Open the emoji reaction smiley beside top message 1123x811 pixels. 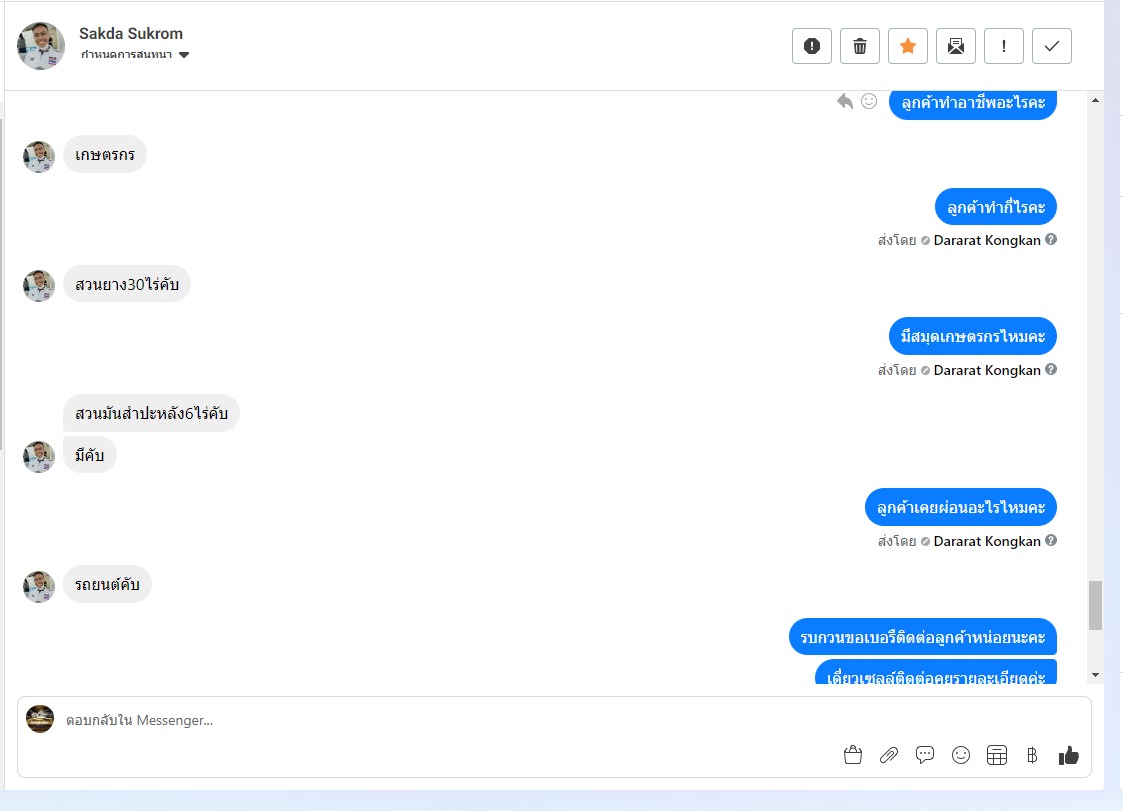[x=869, y=101]
